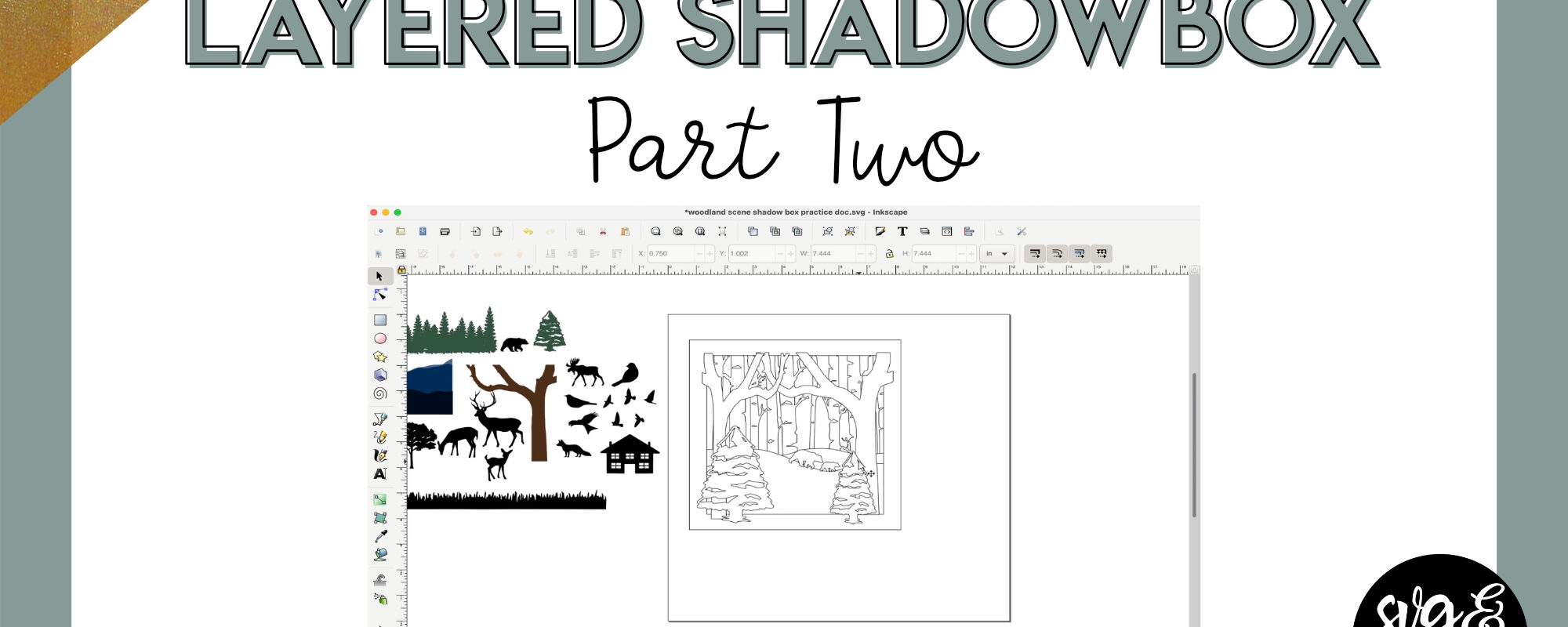The image size is (1568, 627).
Task: Decrement W value with minus button
Action: click(861, 253)
